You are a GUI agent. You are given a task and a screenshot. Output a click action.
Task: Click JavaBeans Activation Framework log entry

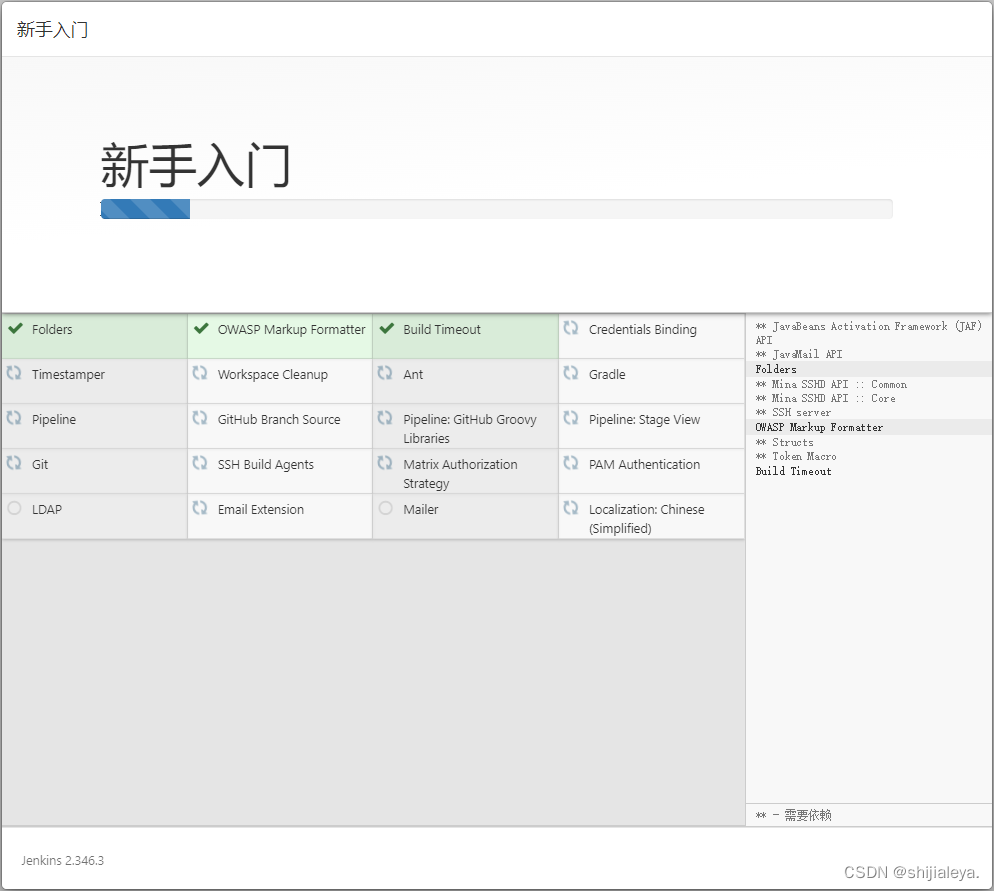[x=868, y=333]
